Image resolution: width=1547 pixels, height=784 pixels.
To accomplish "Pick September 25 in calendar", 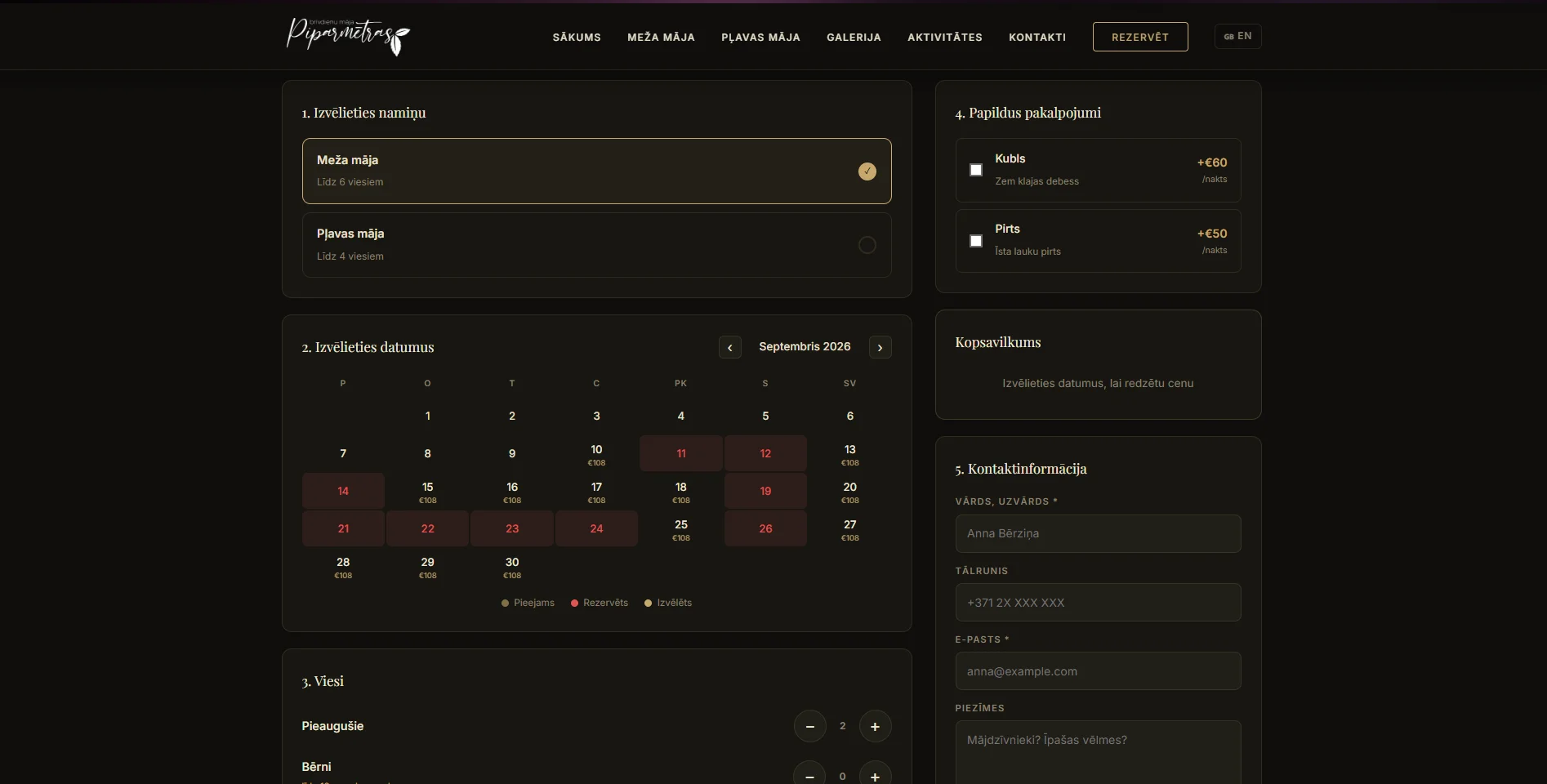I will pyautogui.click(x=681, y=529).
